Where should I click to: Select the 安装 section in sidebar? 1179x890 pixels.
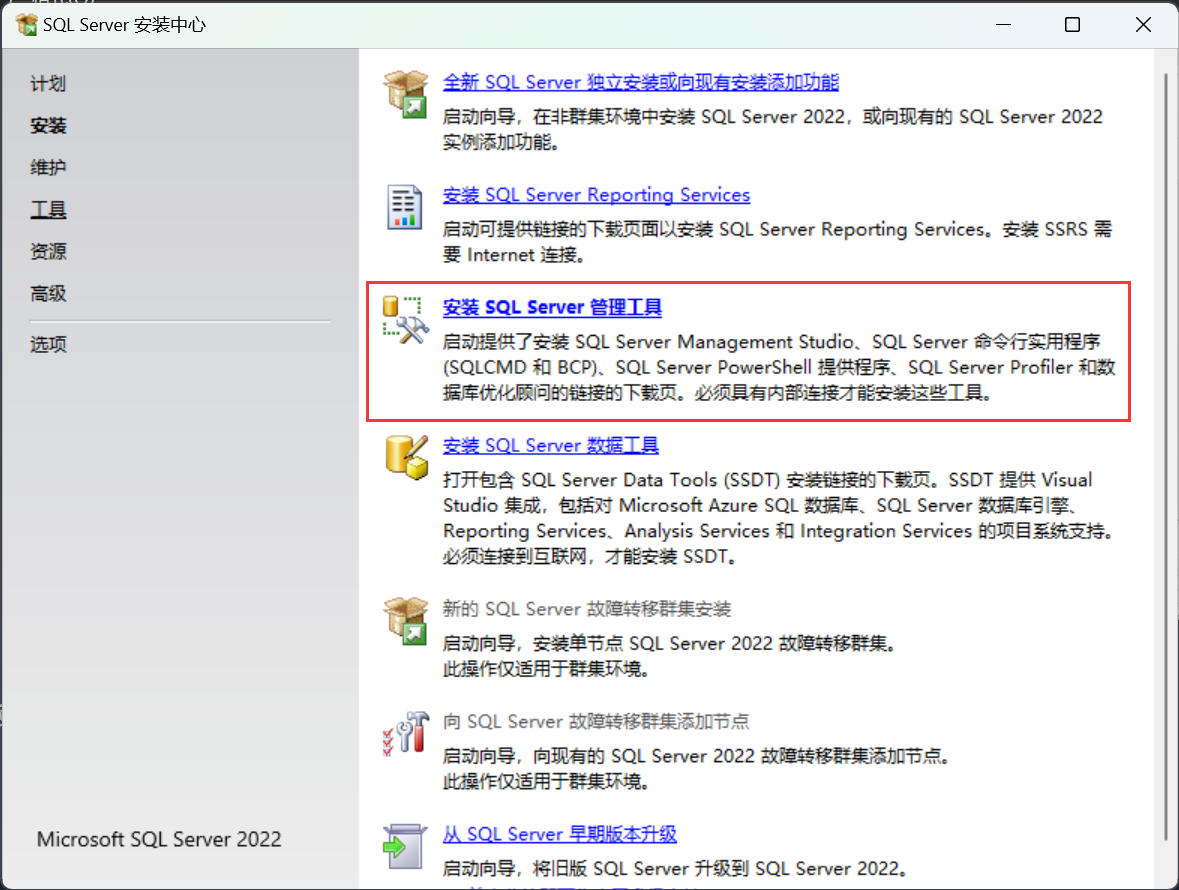click(48, 126)
